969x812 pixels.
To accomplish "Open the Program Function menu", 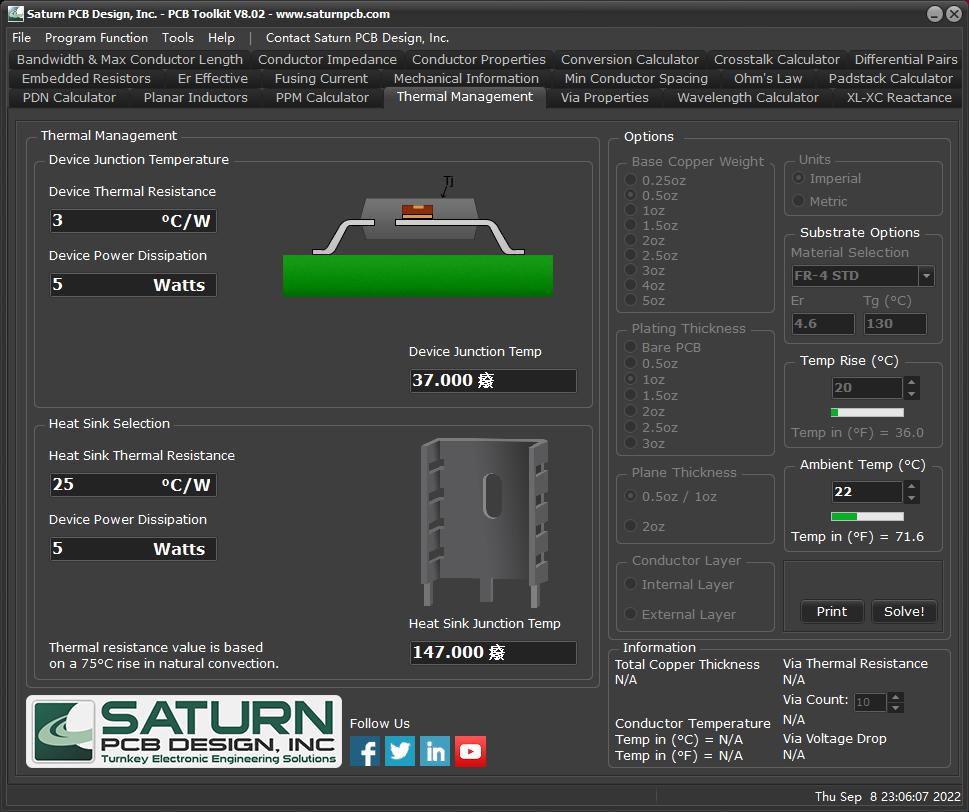I will (96, 38).
